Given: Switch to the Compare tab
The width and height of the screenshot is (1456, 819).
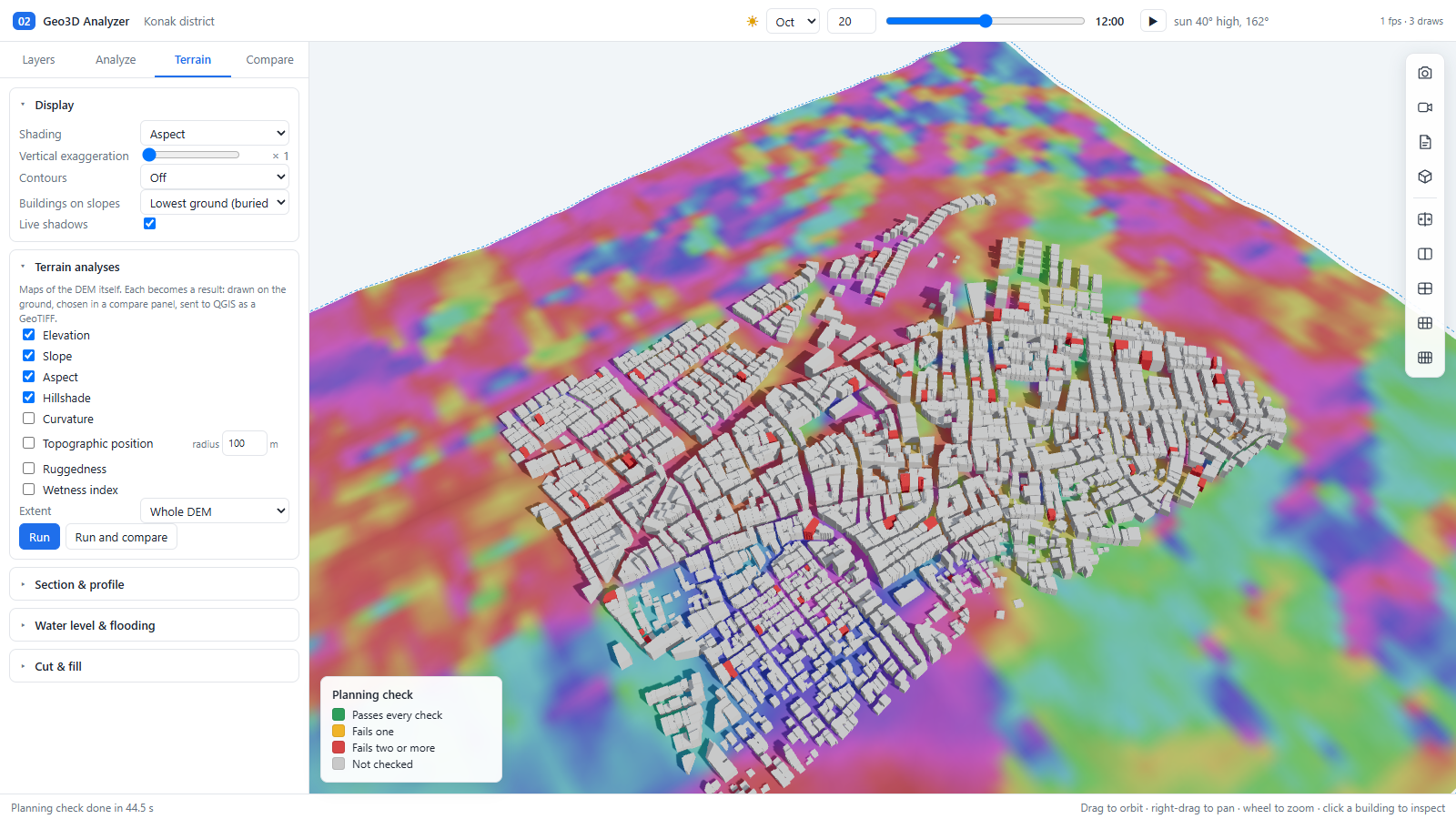Looking at the screenshot, I should [x=269, y=60].
